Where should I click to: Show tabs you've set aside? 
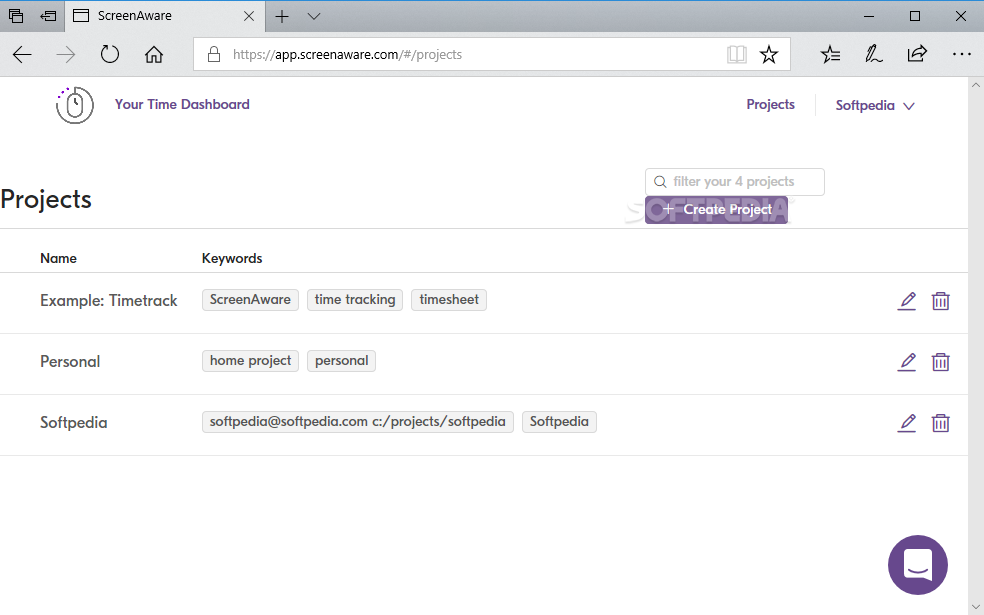click(x=16, y=16)
